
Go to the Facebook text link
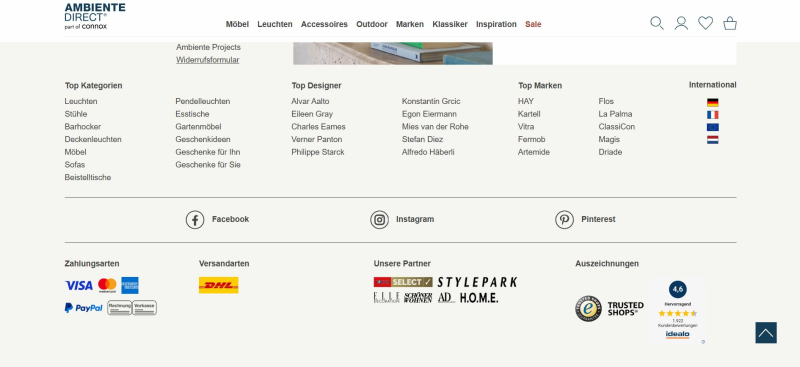pos(230,219)
